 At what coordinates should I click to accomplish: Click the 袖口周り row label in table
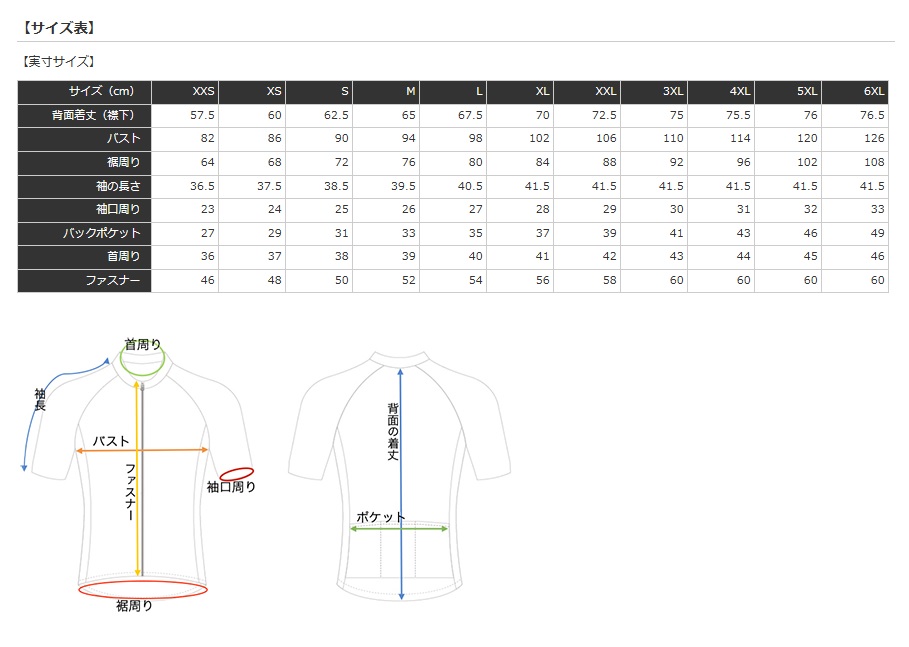pos(85,210)
